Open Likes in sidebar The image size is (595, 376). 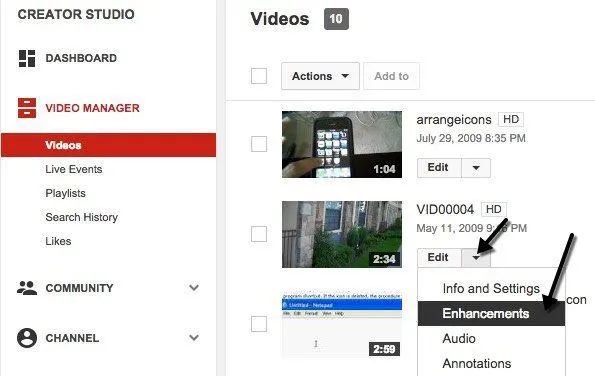(x=58, y=241)
